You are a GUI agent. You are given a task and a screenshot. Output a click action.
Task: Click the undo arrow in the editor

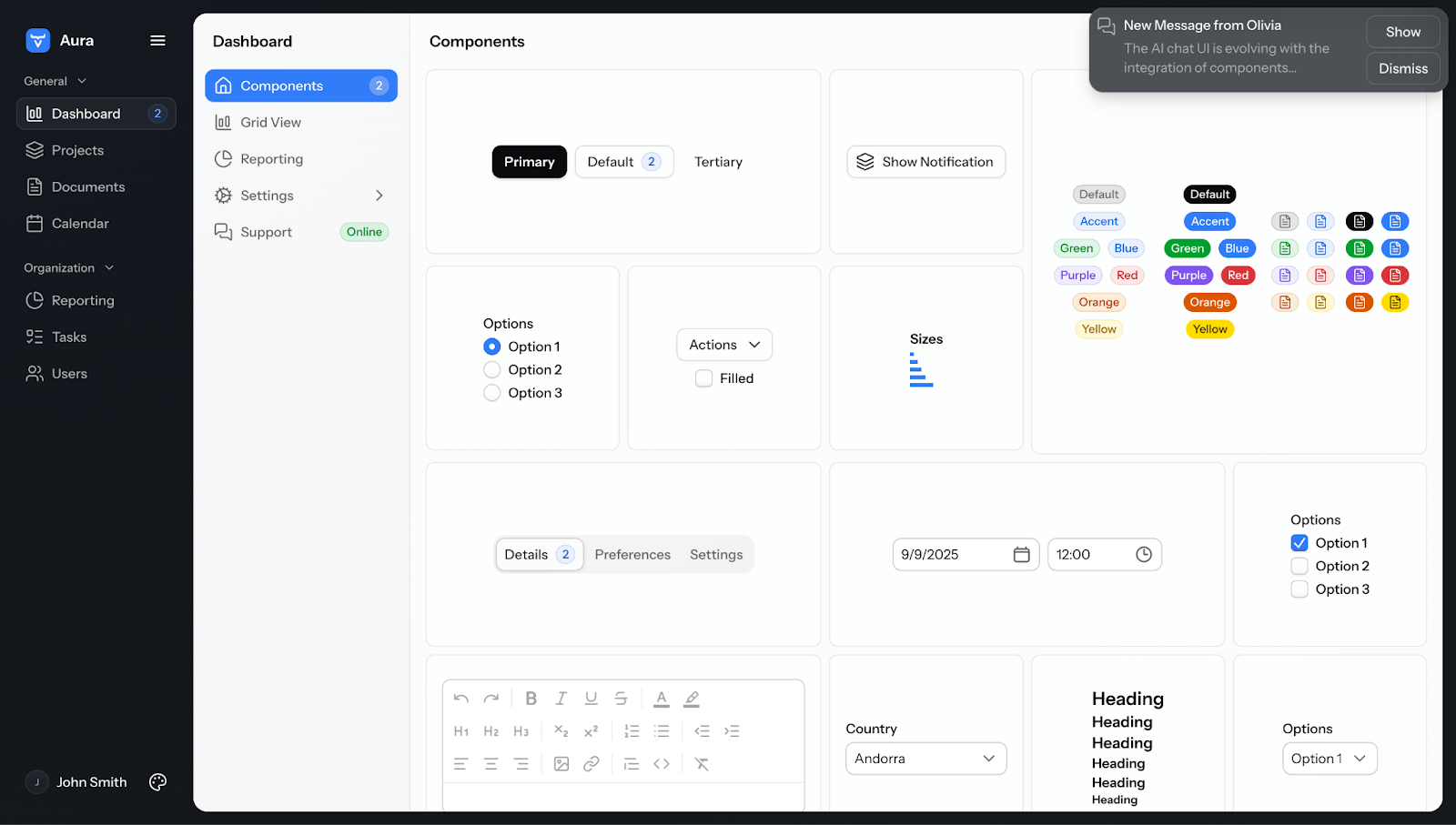pyautogui.click(x=461, y=699)
